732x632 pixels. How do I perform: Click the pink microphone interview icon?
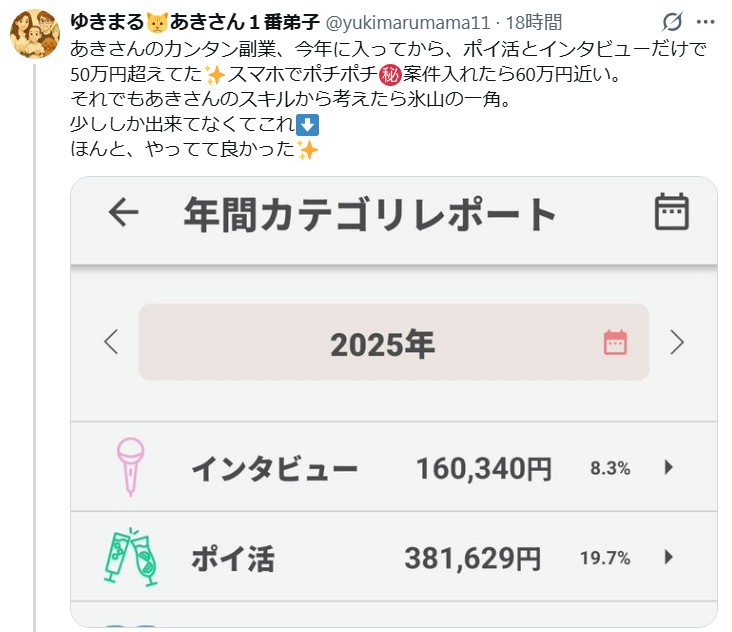(131, 466)
